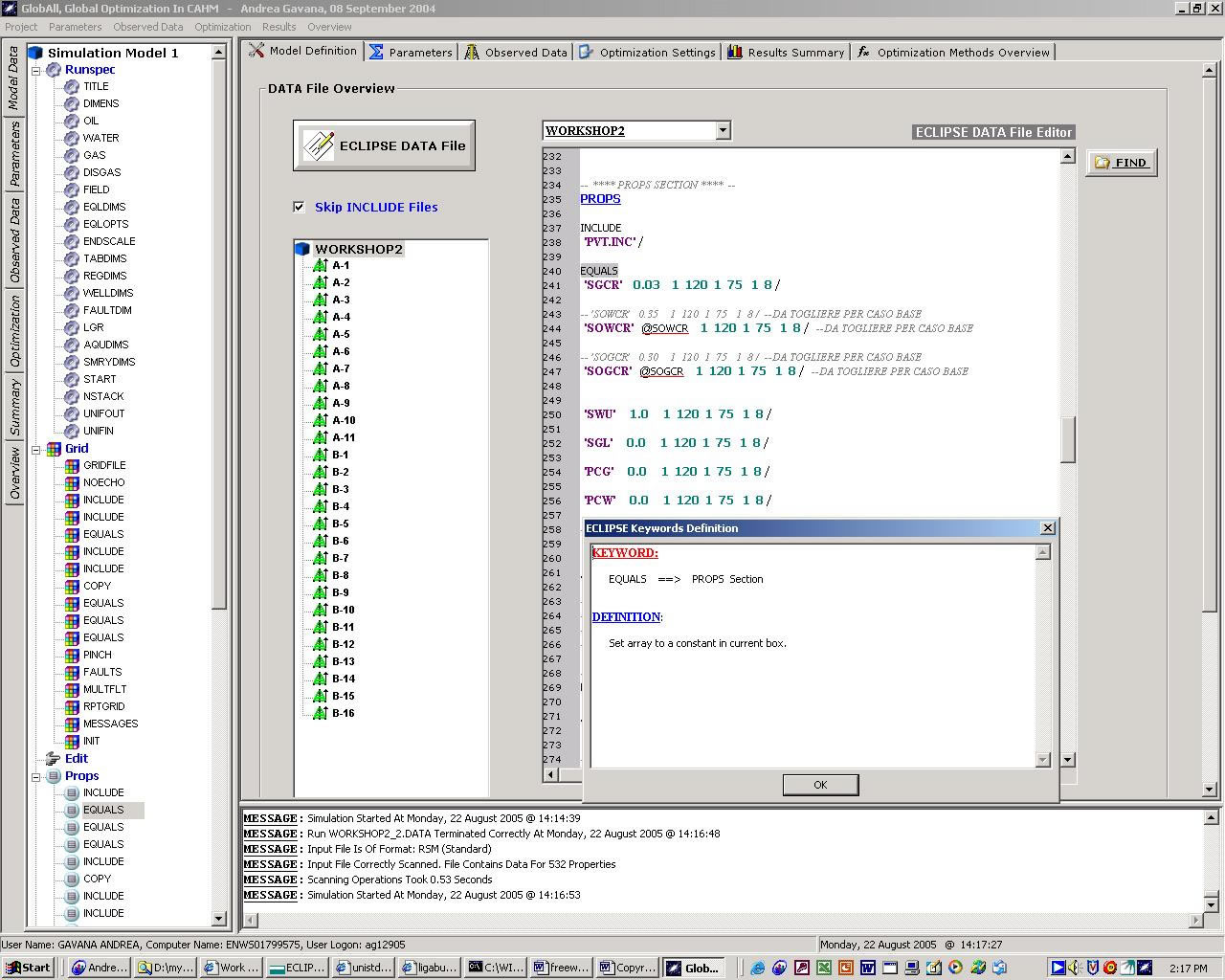This screenshot has height=980, width=1225.
Task: Uncheck the Skip INCLUDE Files checkbox
Action: click(x=300, y=207)
